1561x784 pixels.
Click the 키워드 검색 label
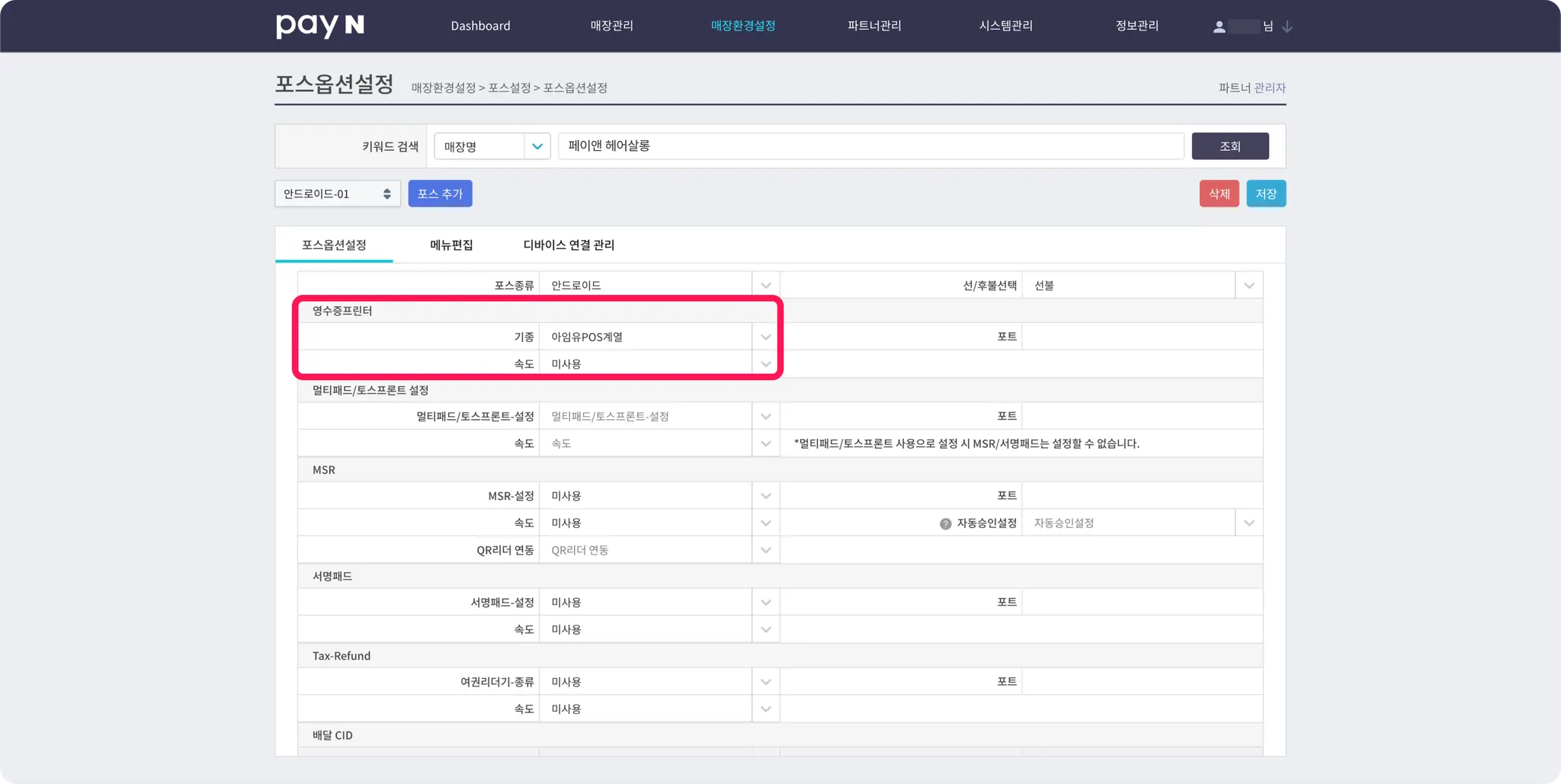pos(390,146)
